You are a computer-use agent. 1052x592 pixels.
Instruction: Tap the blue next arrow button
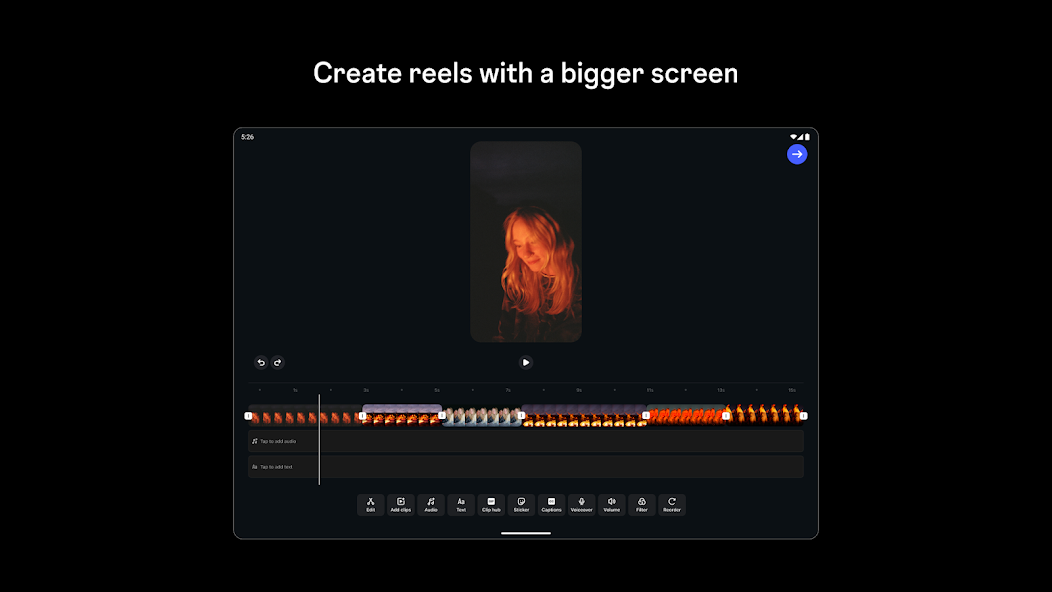tap(797, 154)
